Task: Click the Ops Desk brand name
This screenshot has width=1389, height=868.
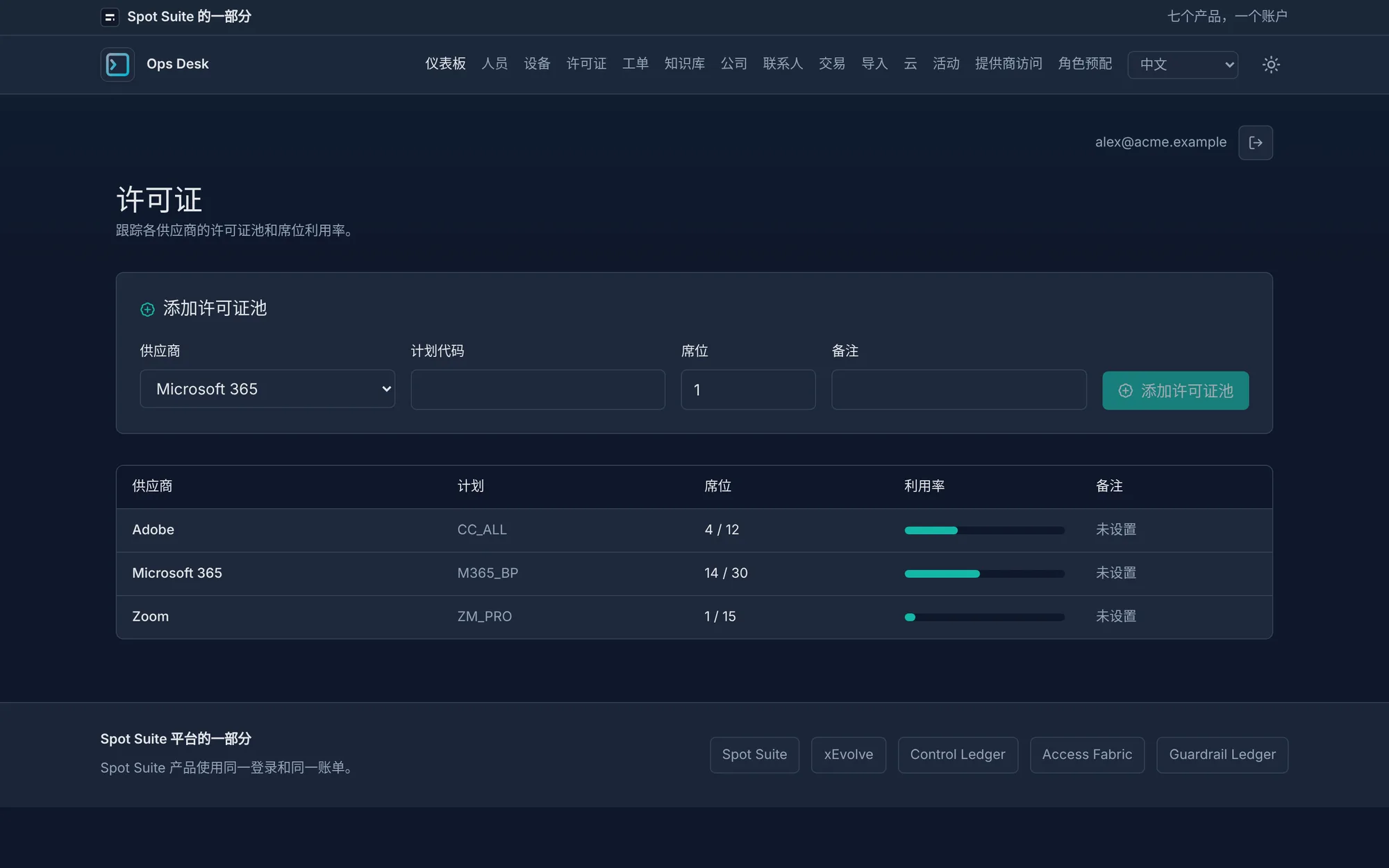Action: pos(178,64)
